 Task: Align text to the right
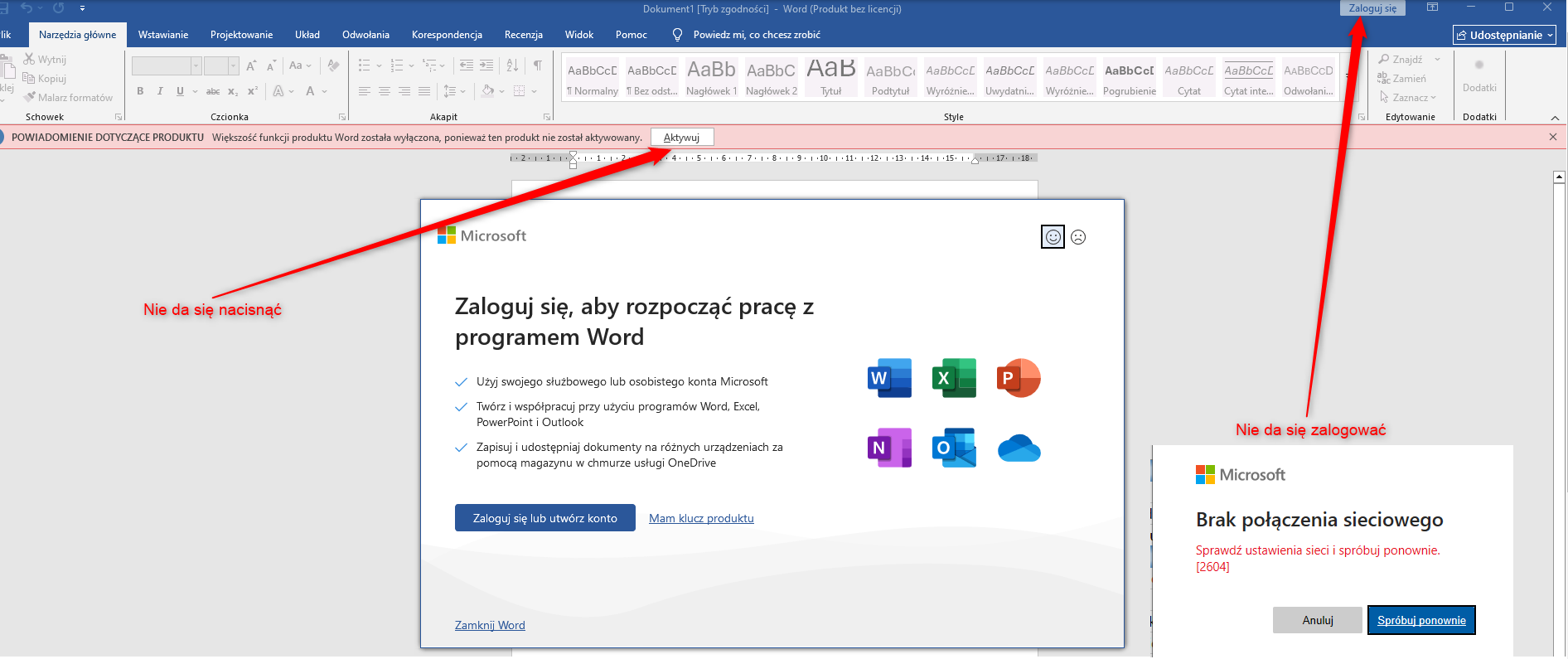[404, 91]
